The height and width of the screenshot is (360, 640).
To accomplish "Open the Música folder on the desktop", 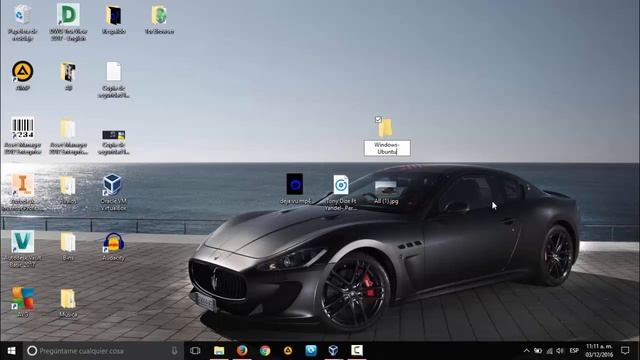I will [x=68, y=299].
